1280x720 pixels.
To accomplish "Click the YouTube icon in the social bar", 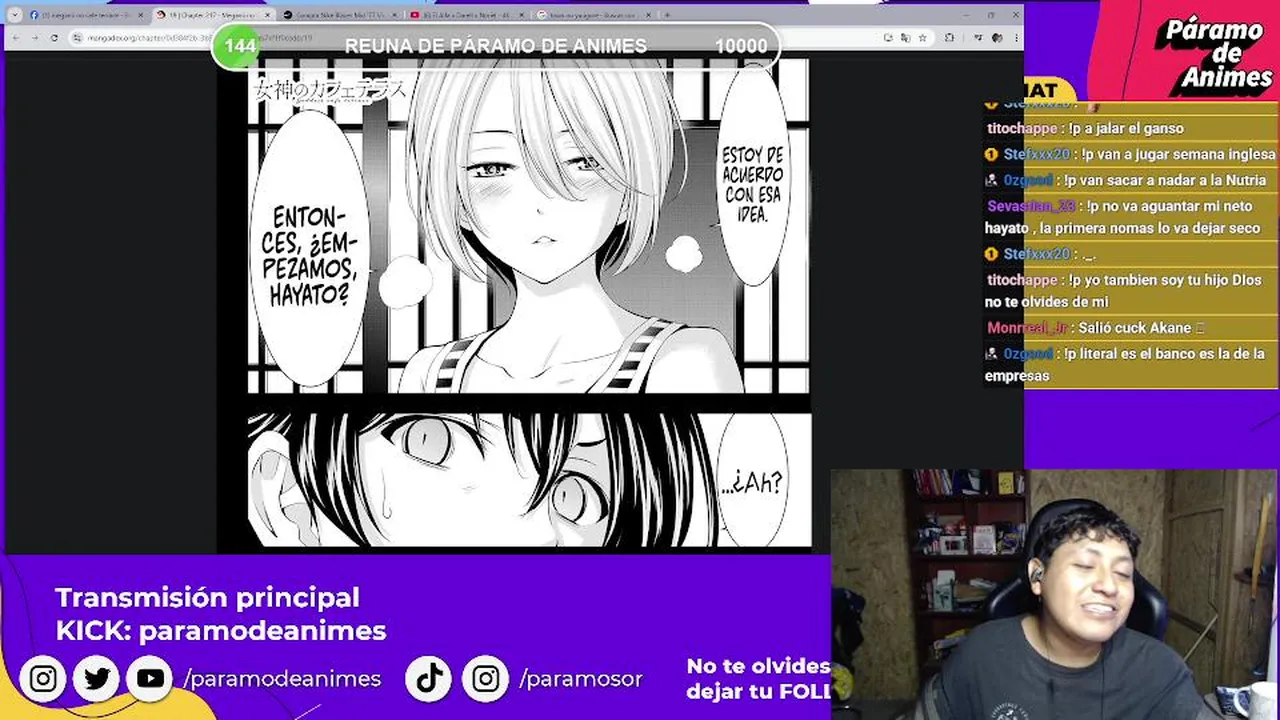I will pos(151,679).
